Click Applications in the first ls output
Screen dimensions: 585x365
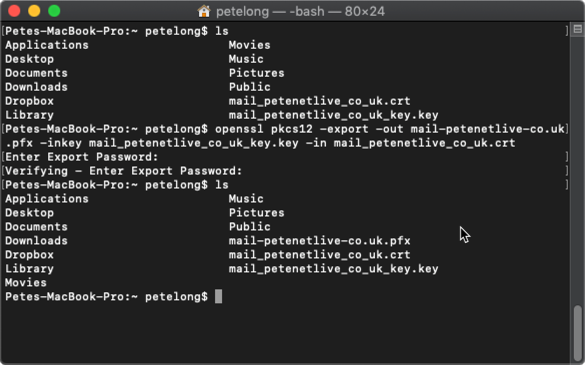tap(47, 45)
